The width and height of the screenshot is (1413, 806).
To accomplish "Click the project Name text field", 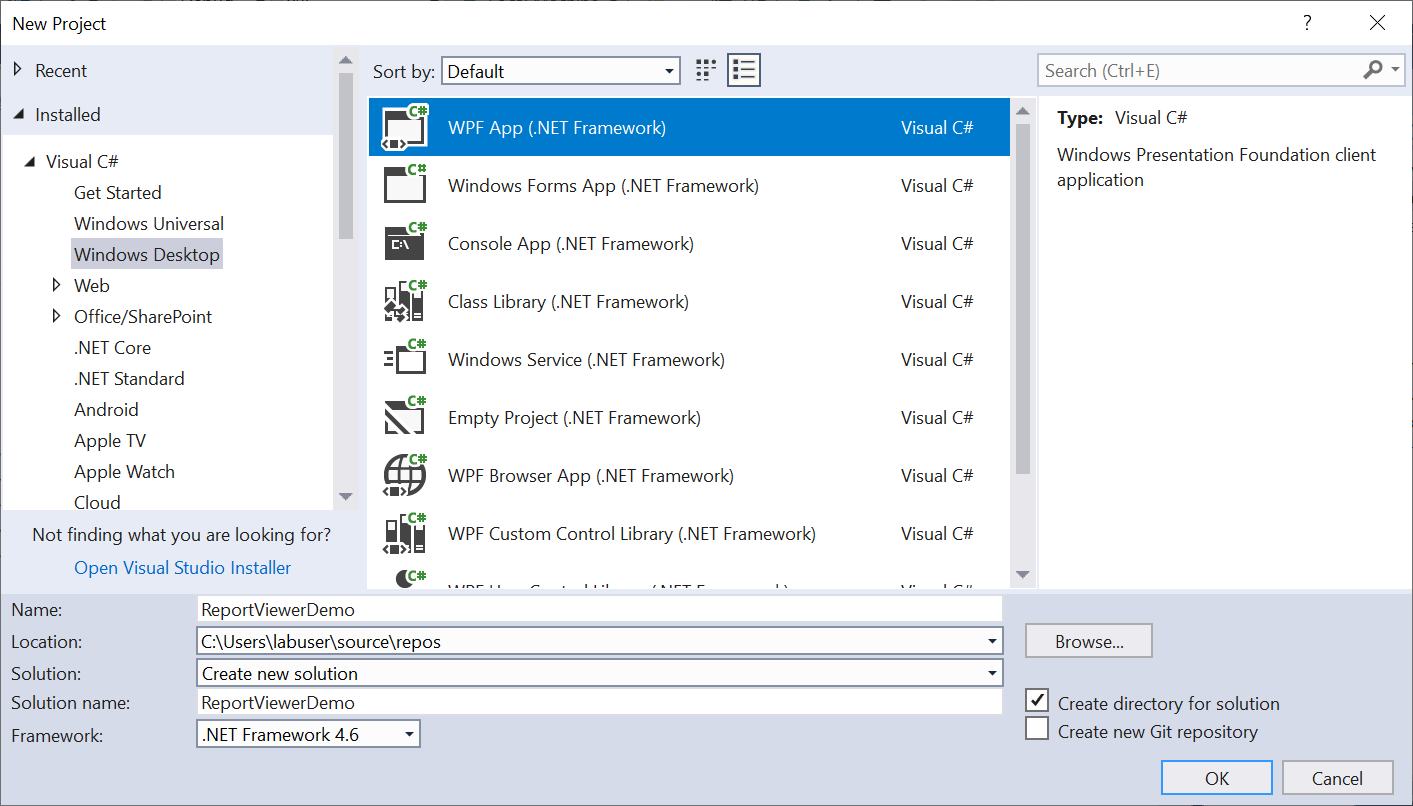I will (600, 609).
